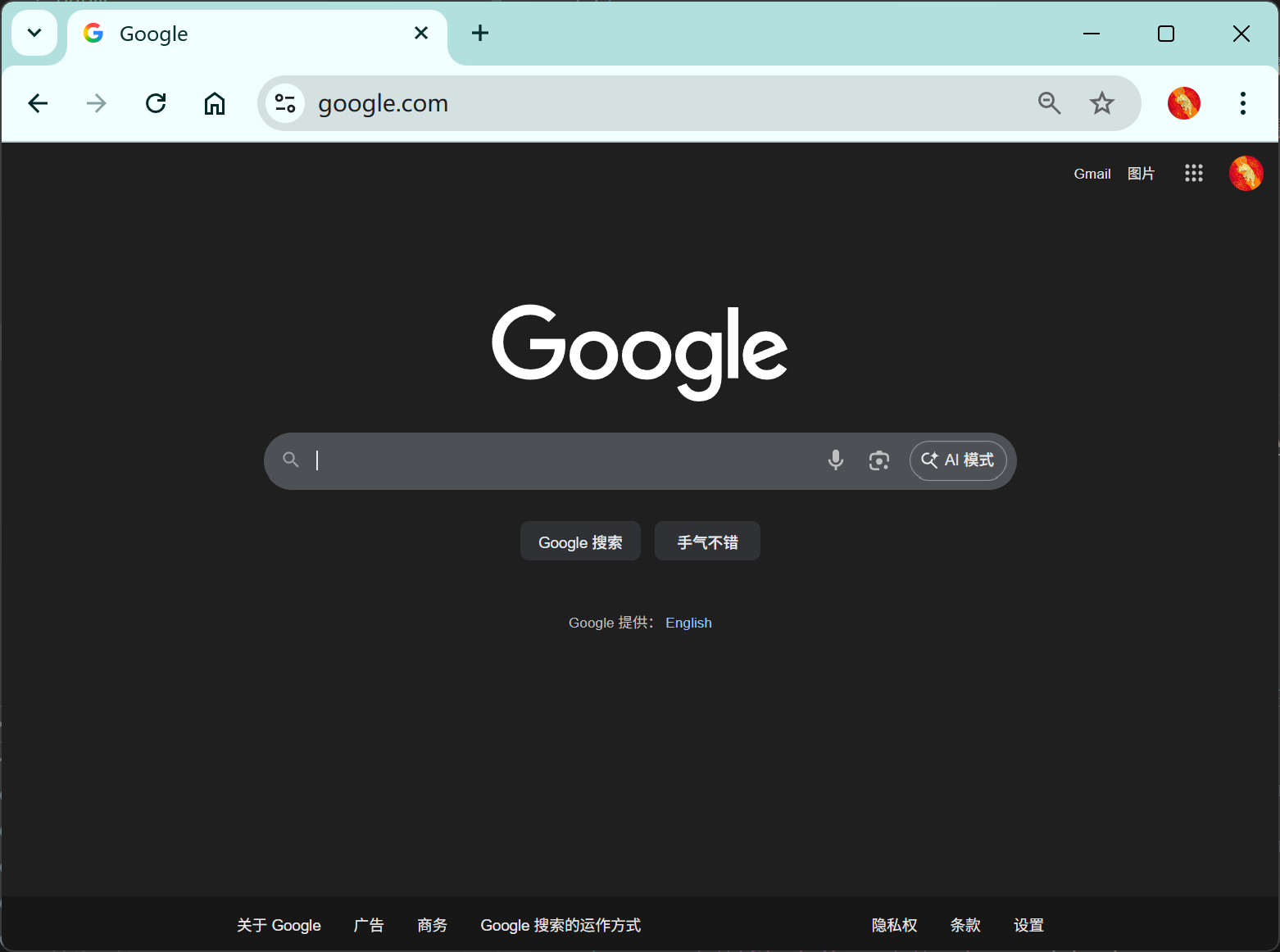1280x952 pixels.
Task: Click inside the Google search box
Action: [557, 460]
